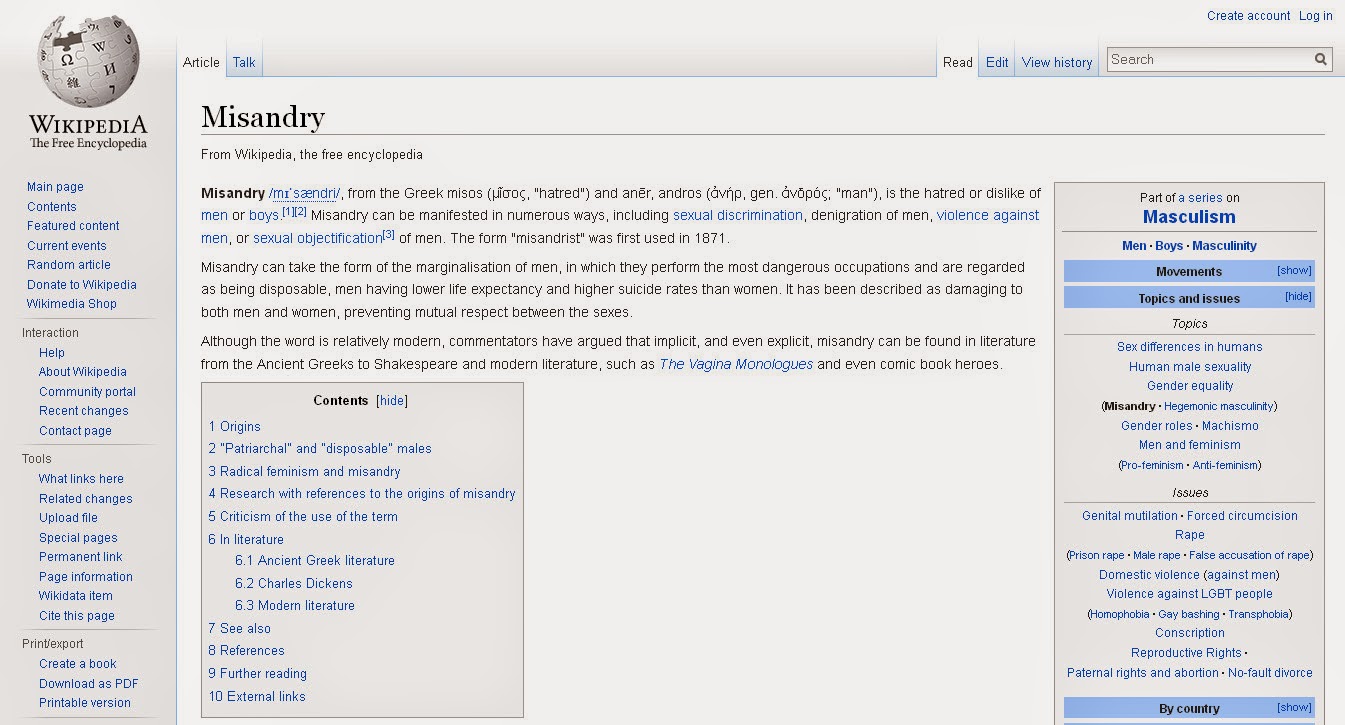The height and width of the screenshot is (725, 1345).
Task: Click into the Search input field
Action: (x=1210, y=60)
